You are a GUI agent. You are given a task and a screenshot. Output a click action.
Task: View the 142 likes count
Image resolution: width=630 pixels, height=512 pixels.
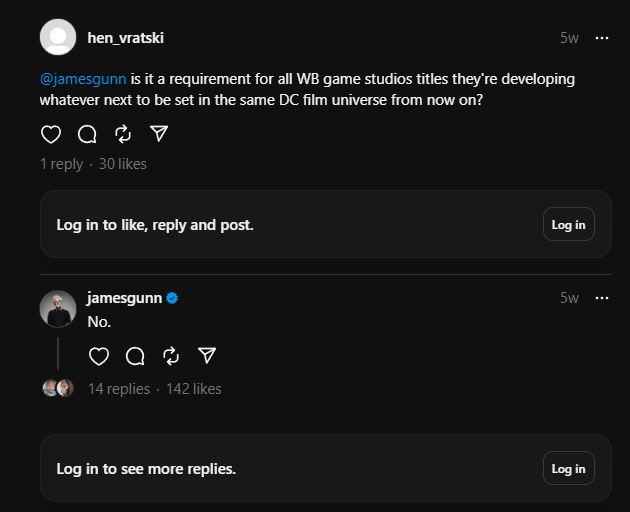194,389
